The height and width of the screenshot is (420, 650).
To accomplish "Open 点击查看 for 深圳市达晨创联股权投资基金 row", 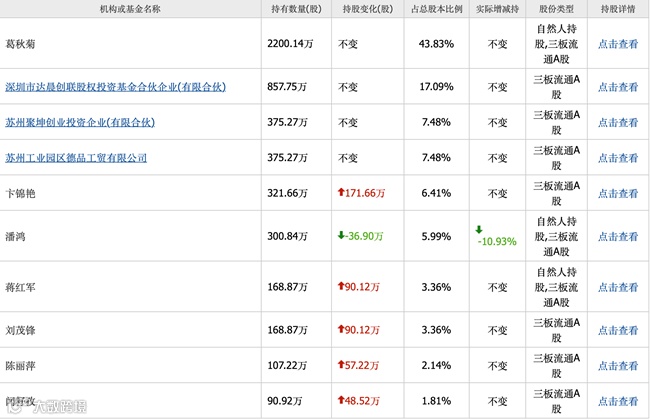I will (618, 87).
